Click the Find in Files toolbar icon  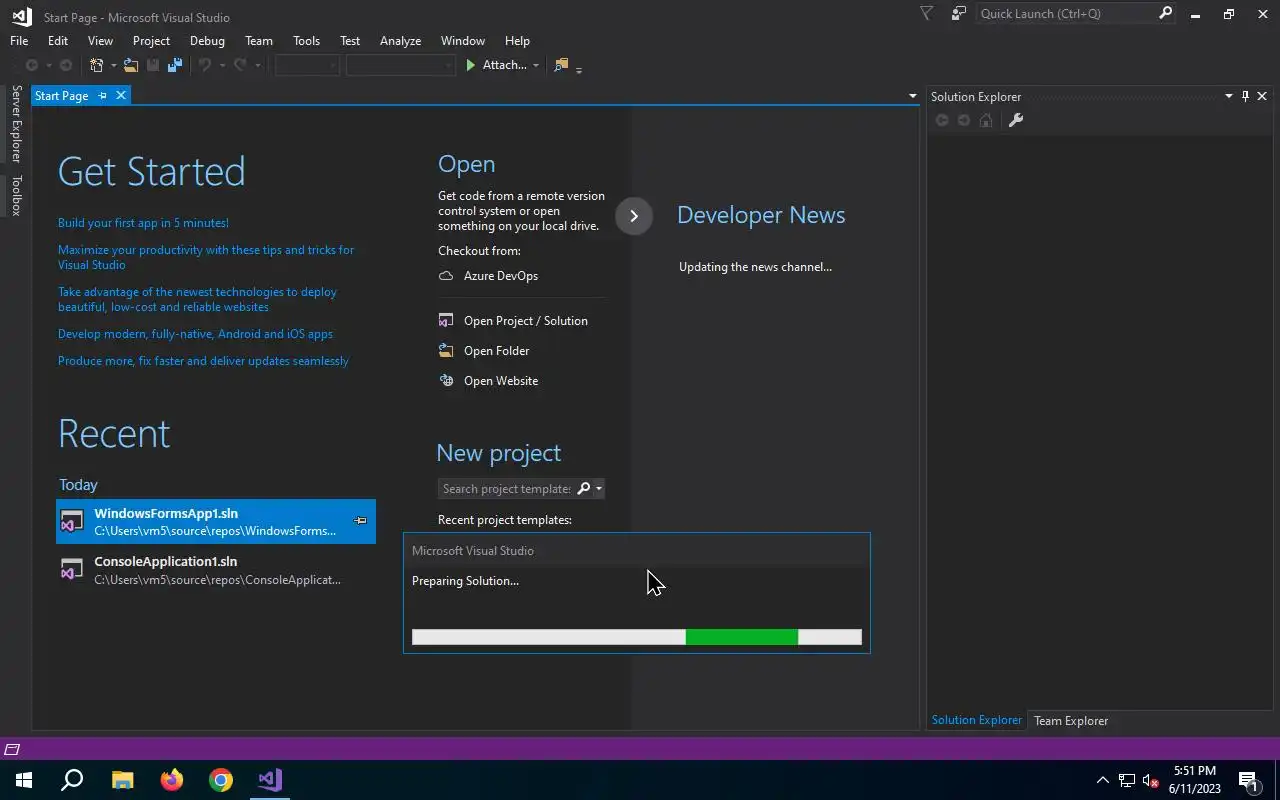(x=561, y=65)
